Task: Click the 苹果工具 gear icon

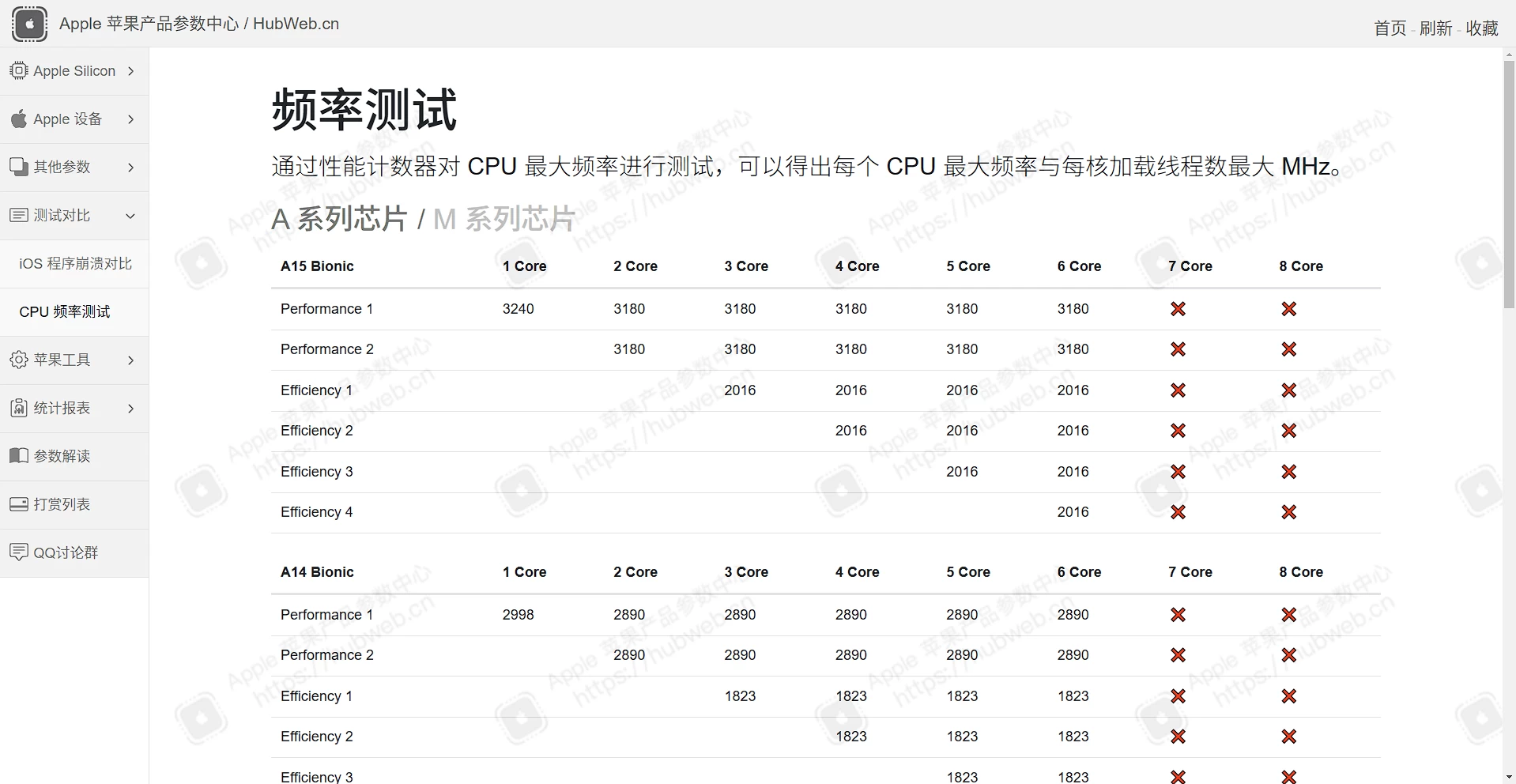Action: [19, 360]
